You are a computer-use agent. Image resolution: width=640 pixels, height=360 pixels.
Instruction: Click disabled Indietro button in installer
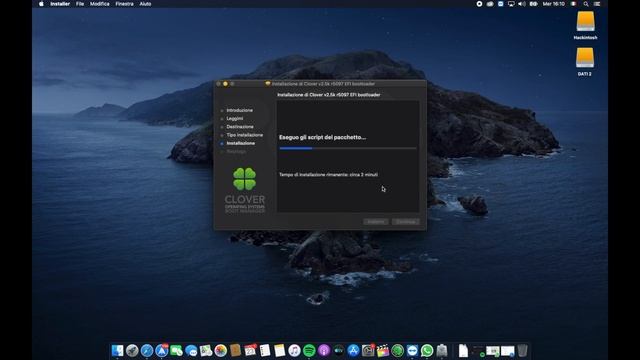tap(376, 222)
